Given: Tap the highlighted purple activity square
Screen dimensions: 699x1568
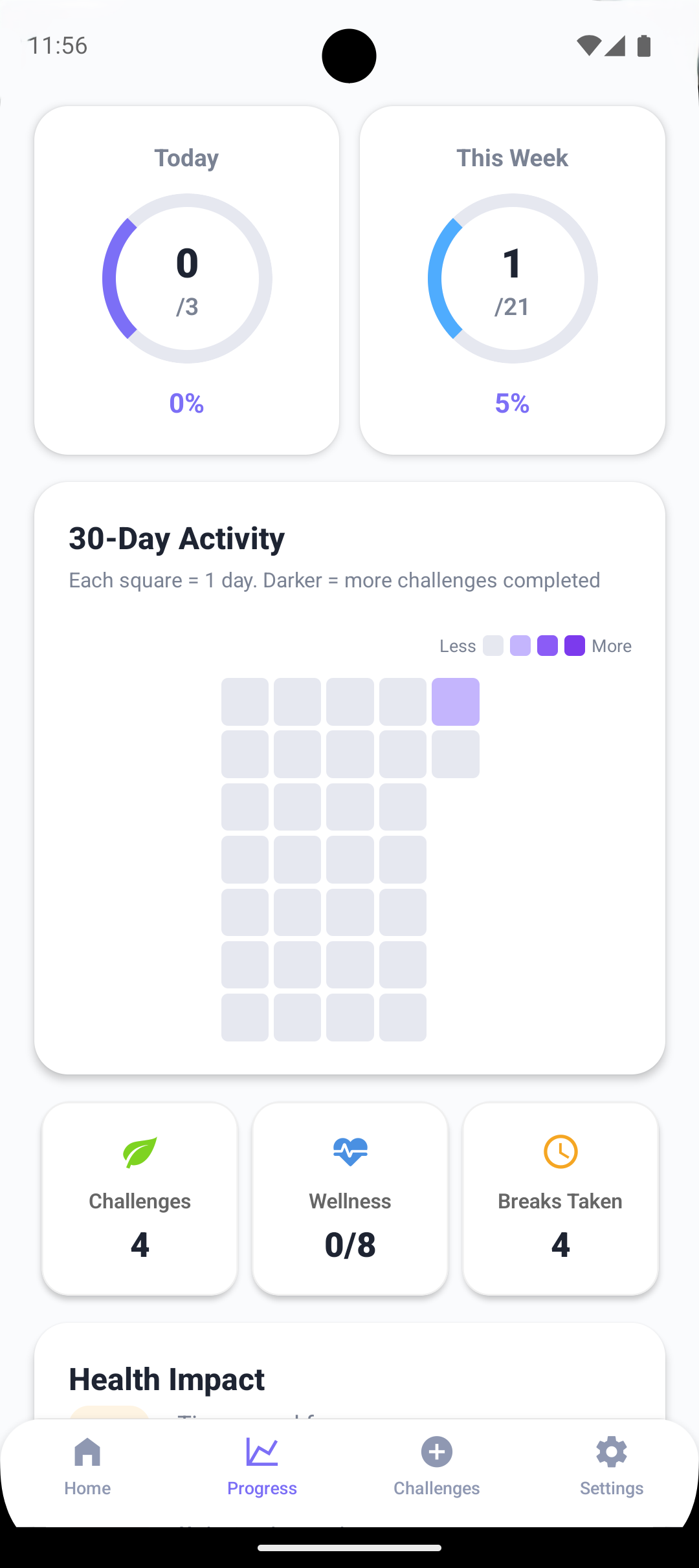Looking at the screenshot, I should coord(456,702).
